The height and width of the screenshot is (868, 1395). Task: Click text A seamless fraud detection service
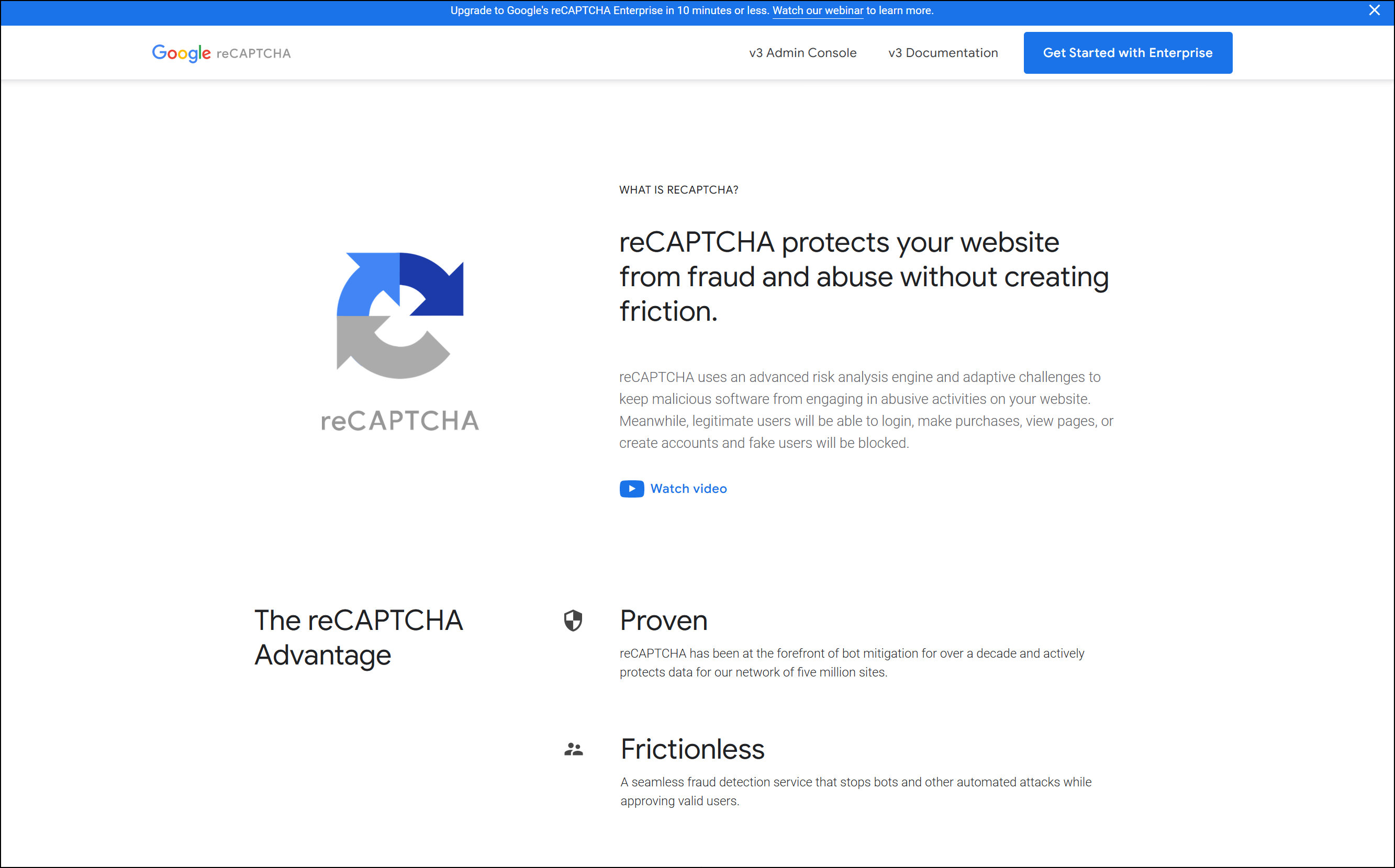[x=856, y=791]
